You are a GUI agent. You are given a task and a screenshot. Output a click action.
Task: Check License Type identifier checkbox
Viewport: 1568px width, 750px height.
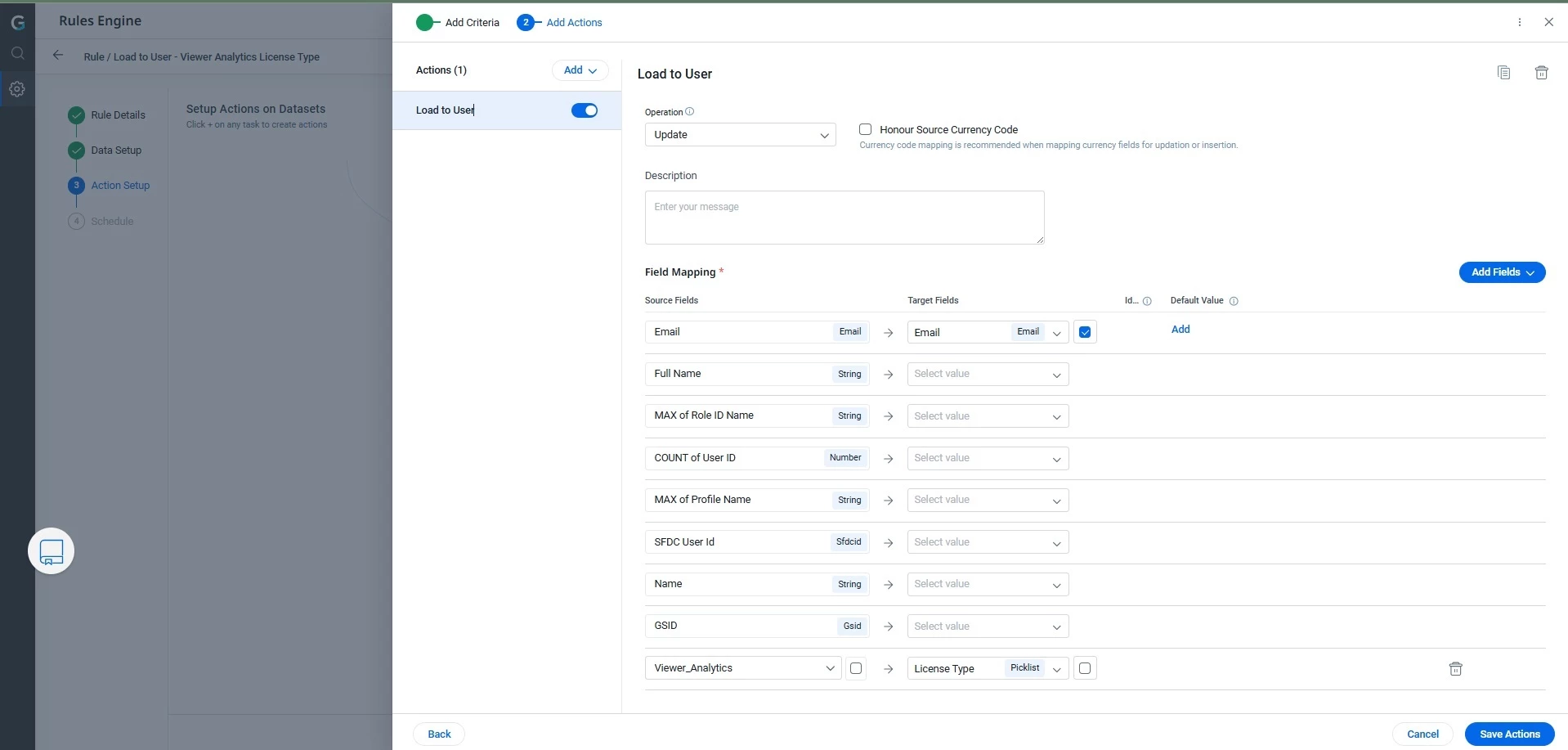[1085, 668]
